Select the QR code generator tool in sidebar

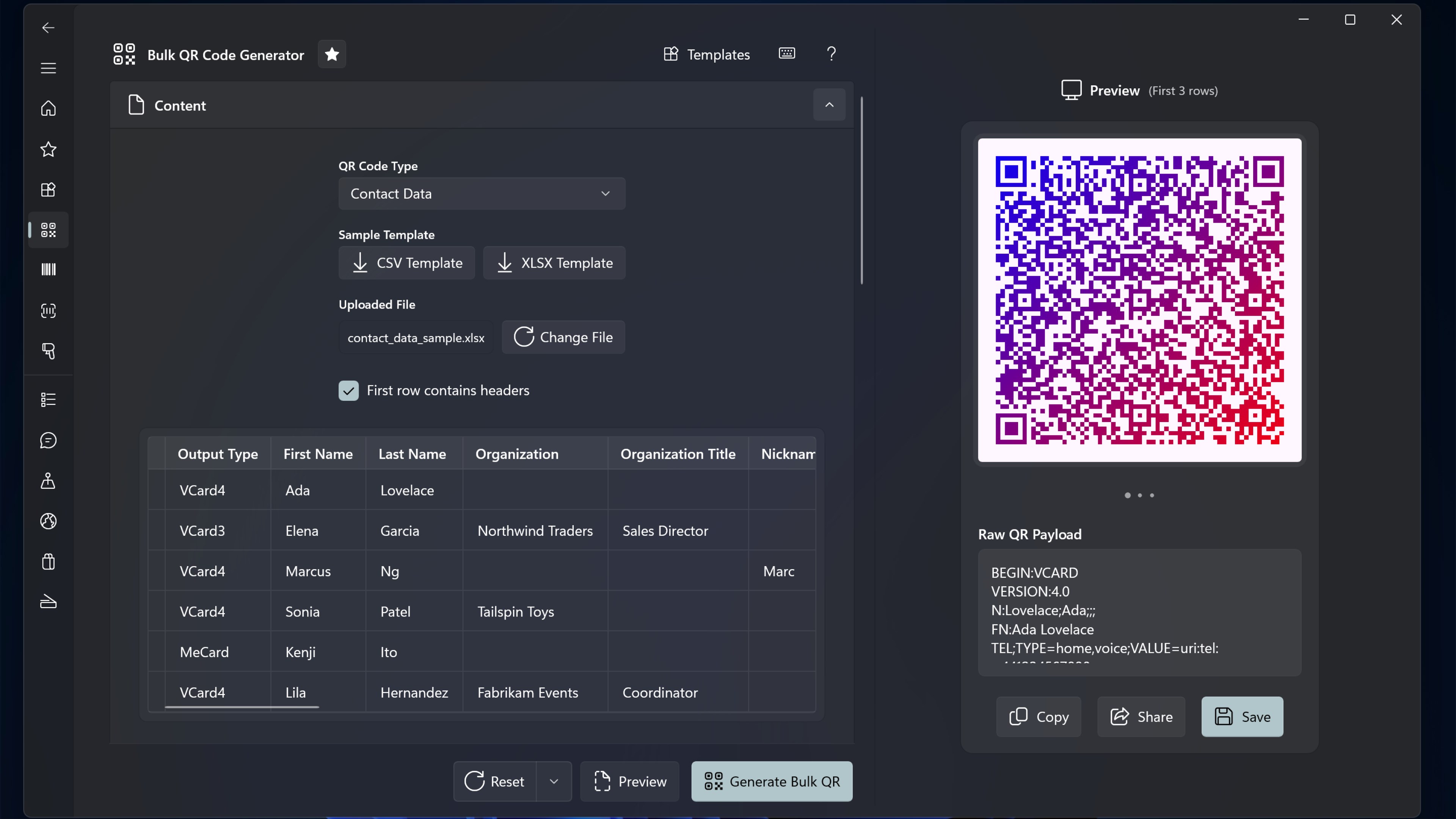pyautogui.click(x=48, y=230)
